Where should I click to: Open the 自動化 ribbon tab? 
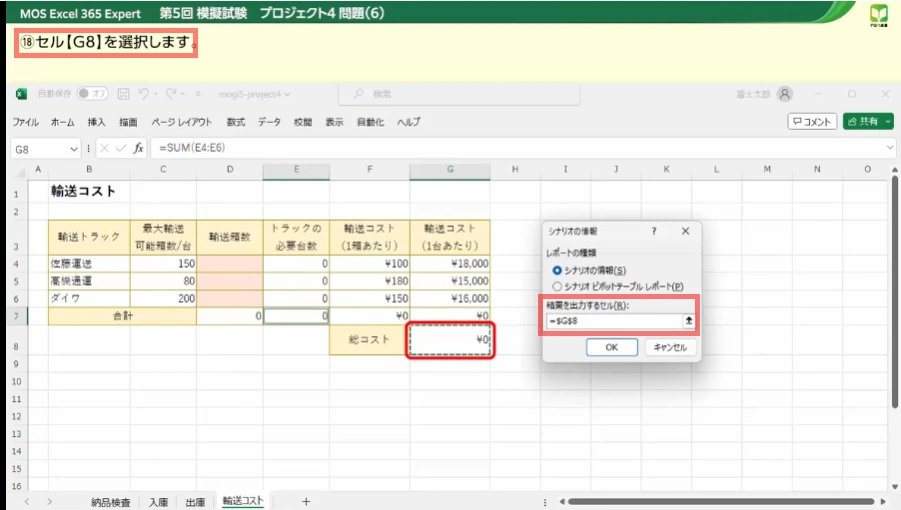(x=370, y=122)
